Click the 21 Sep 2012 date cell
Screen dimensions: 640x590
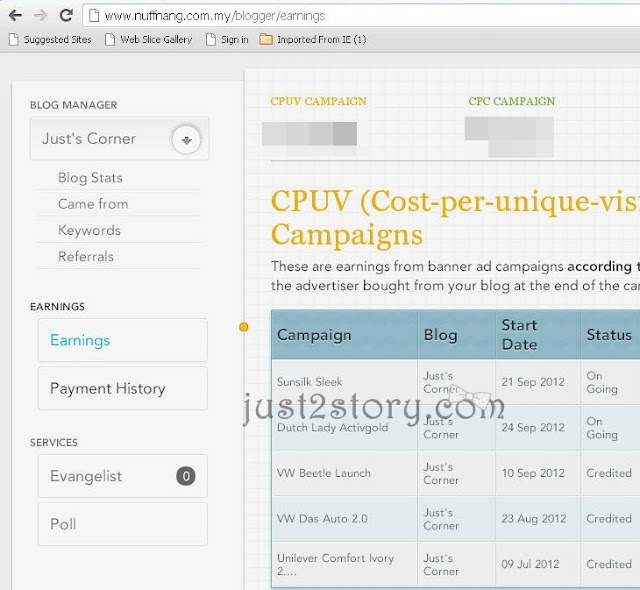[x=538, y=382]
